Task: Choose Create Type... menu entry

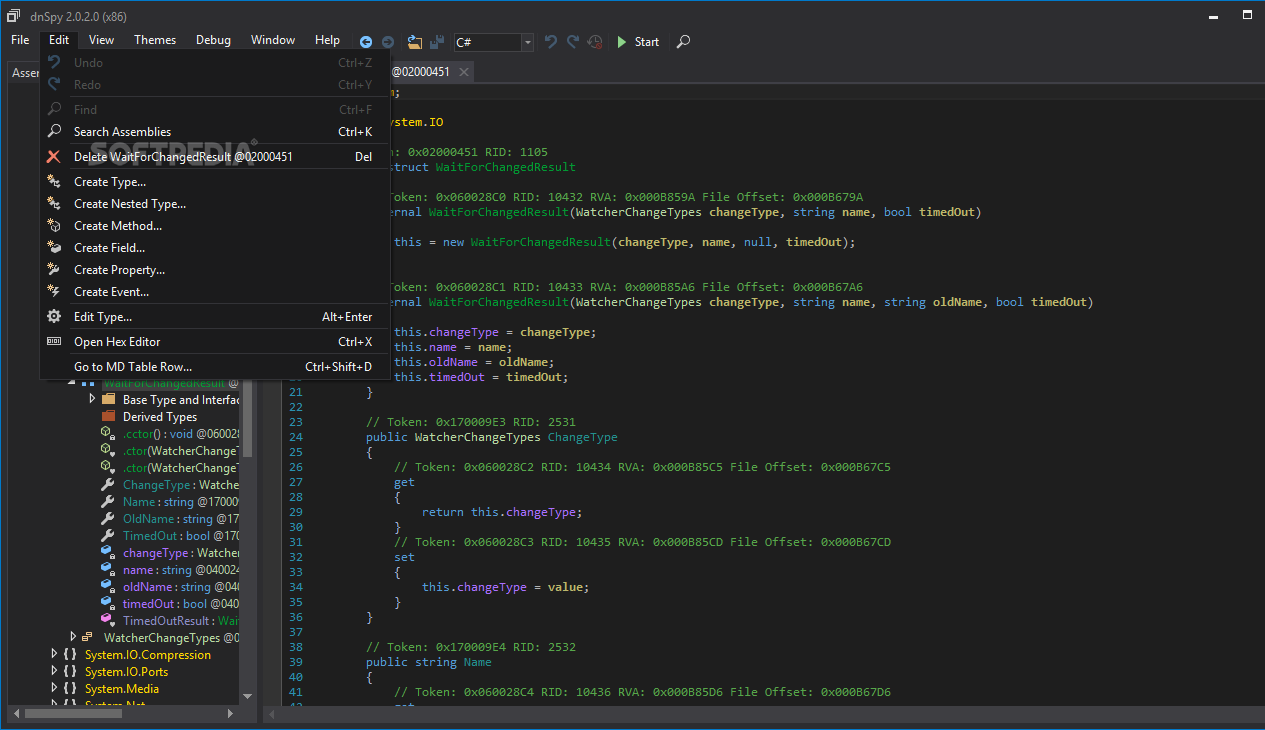Action: click(214, 182)
